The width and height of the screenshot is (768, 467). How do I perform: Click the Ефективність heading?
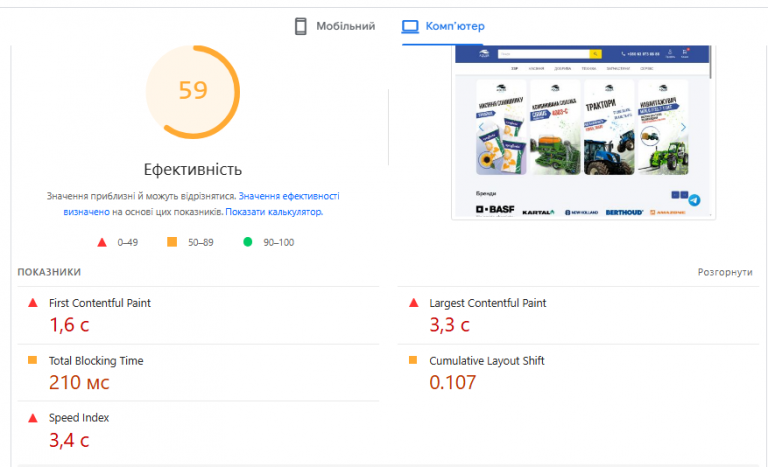click(193, 169)
